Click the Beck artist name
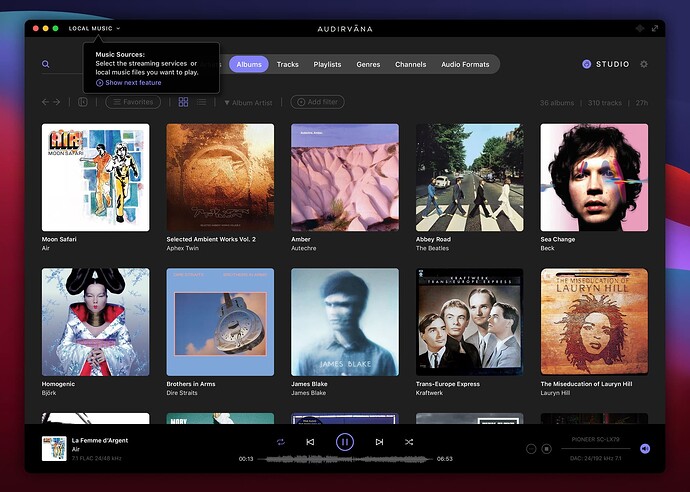Screen dimensions: 690x492 tap(547, 248)
